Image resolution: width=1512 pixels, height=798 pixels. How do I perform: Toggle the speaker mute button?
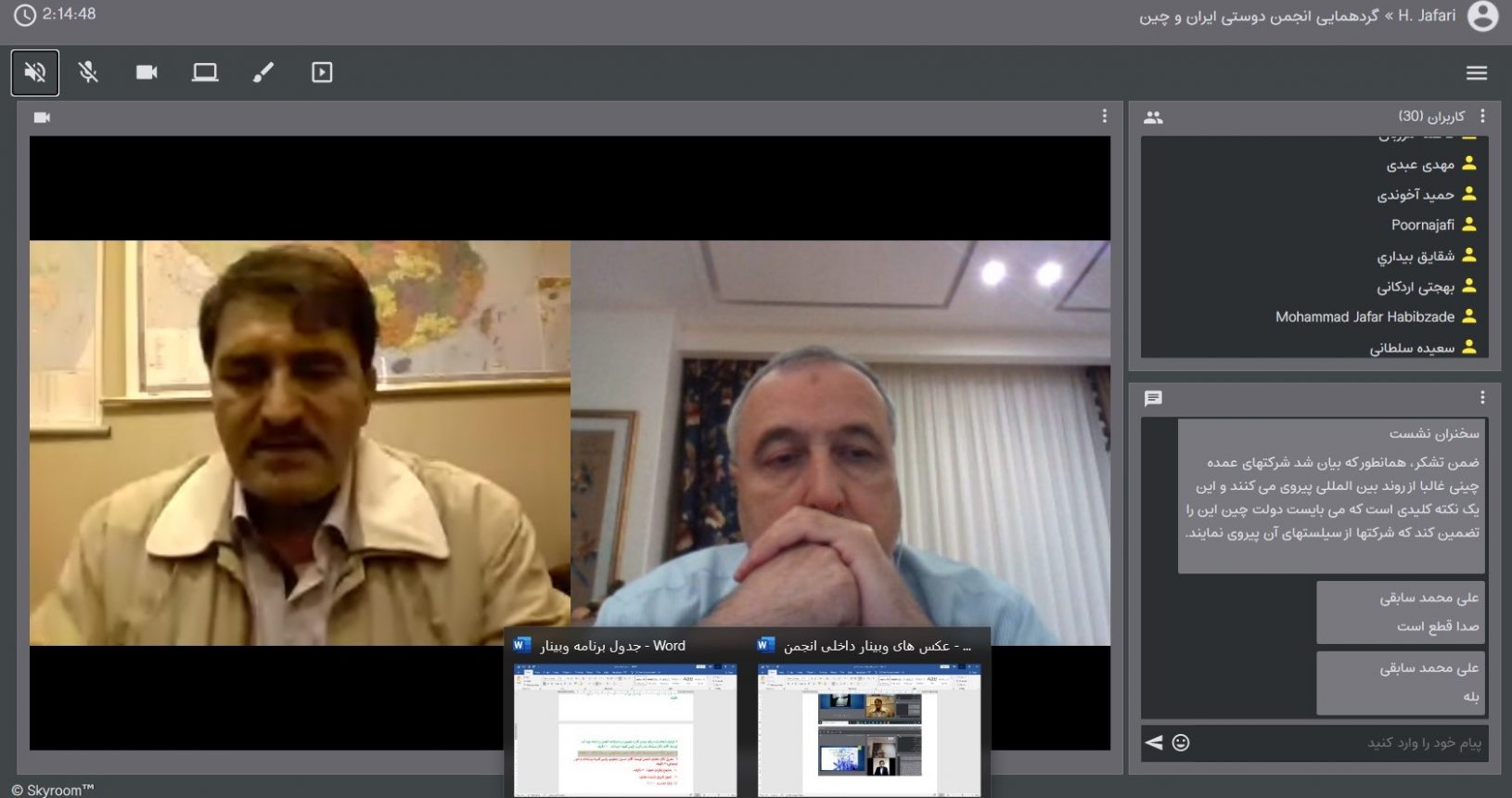pos(35,72)
